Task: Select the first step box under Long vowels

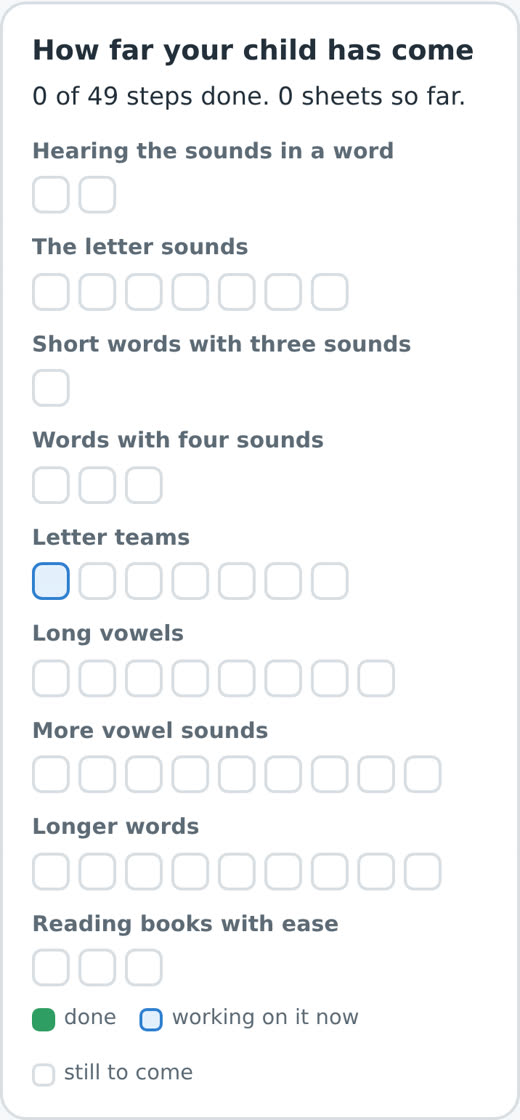Action: point(51,678)
